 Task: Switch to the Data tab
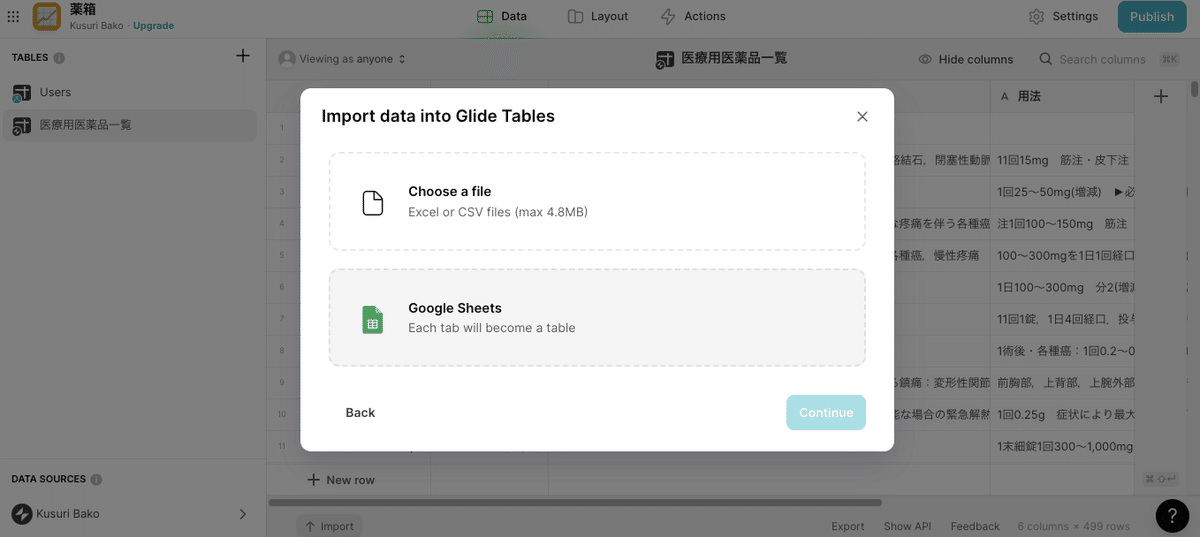502,16
